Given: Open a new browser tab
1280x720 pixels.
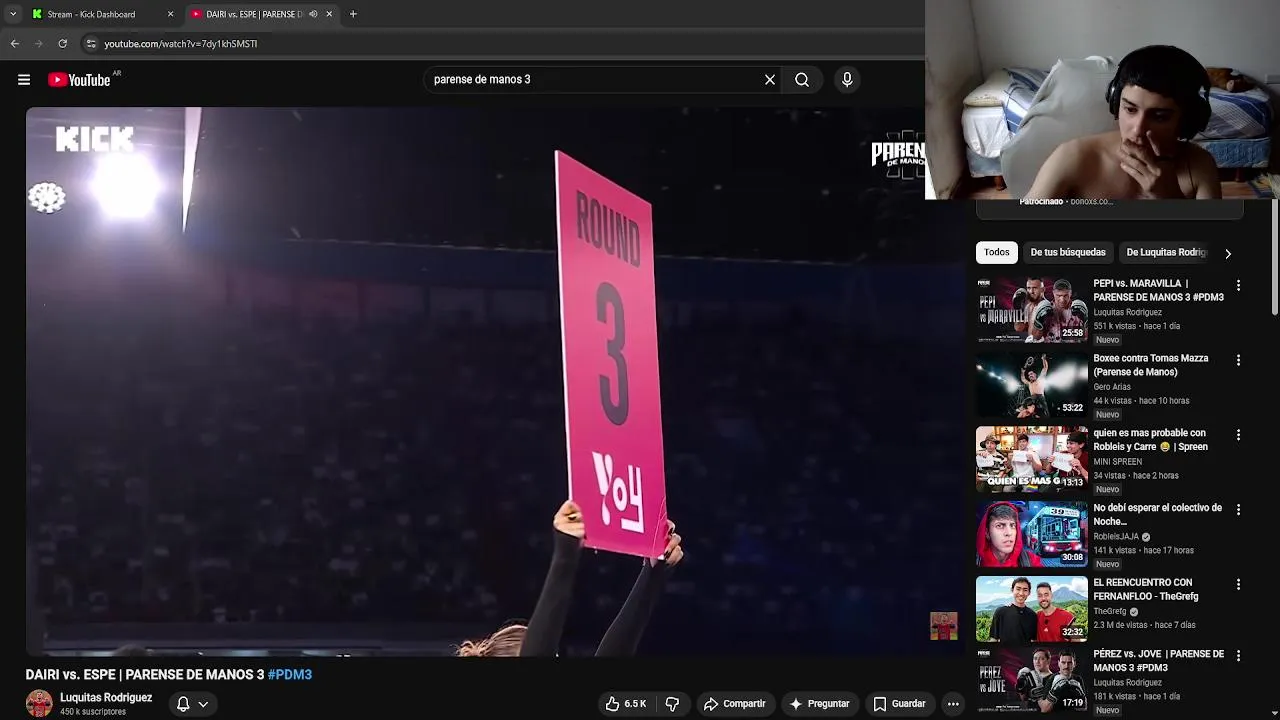Looking at the screenshot, I should pos(353,14).
